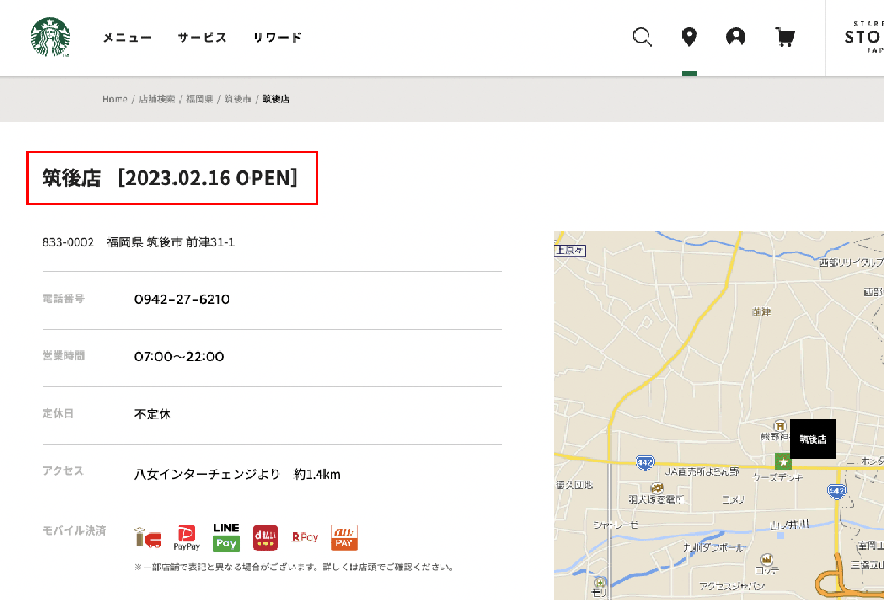Click the red d払い payment icon
This screenshot has height=600, width=884.
[265, 538]
